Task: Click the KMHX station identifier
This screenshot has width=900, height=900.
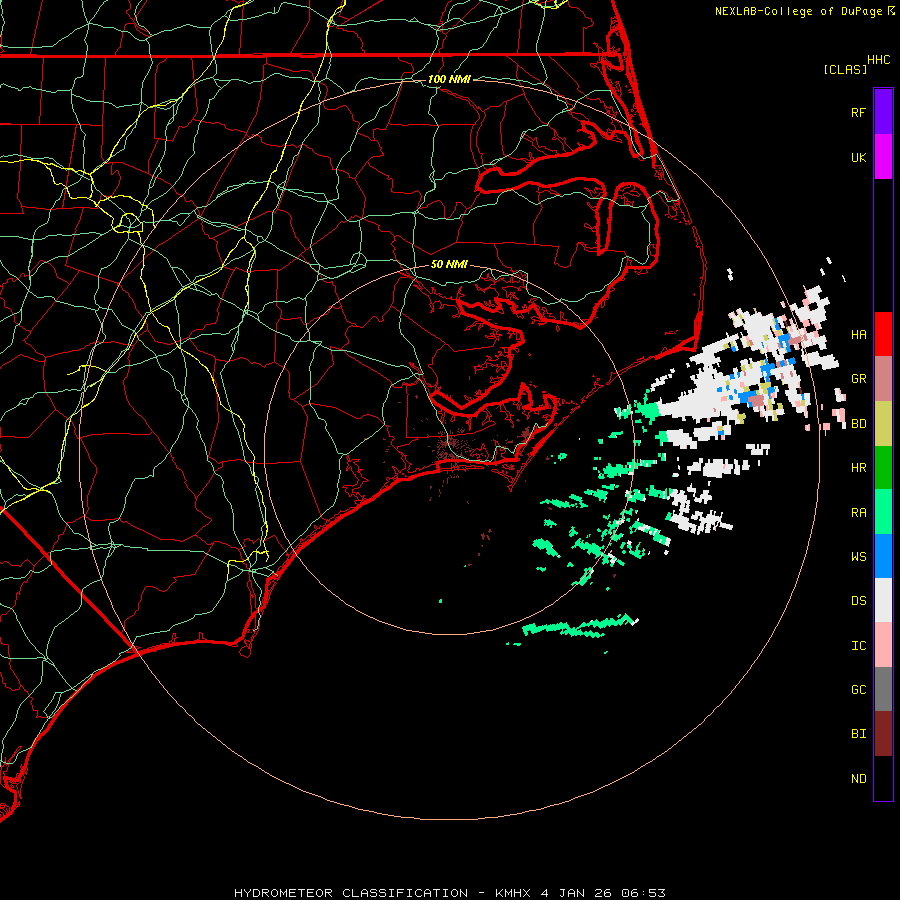Action: pyautogui.click(x=513, y=893)
